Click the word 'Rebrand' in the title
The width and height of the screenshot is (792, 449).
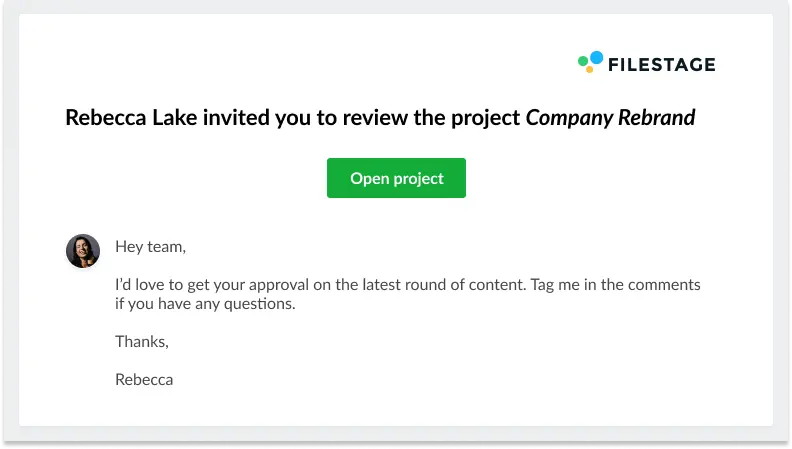click(657, 118)
